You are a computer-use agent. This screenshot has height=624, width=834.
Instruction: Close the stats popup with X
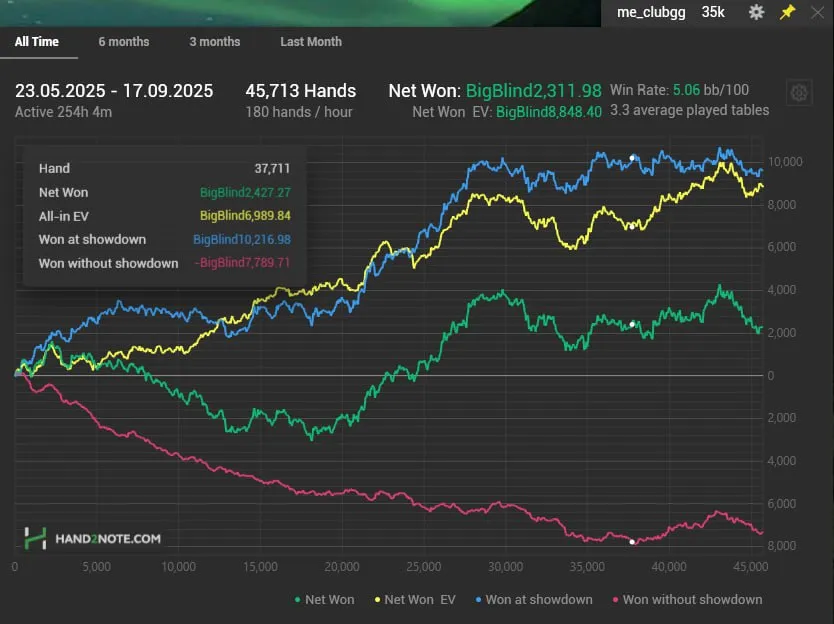click(x=817, y=12)
